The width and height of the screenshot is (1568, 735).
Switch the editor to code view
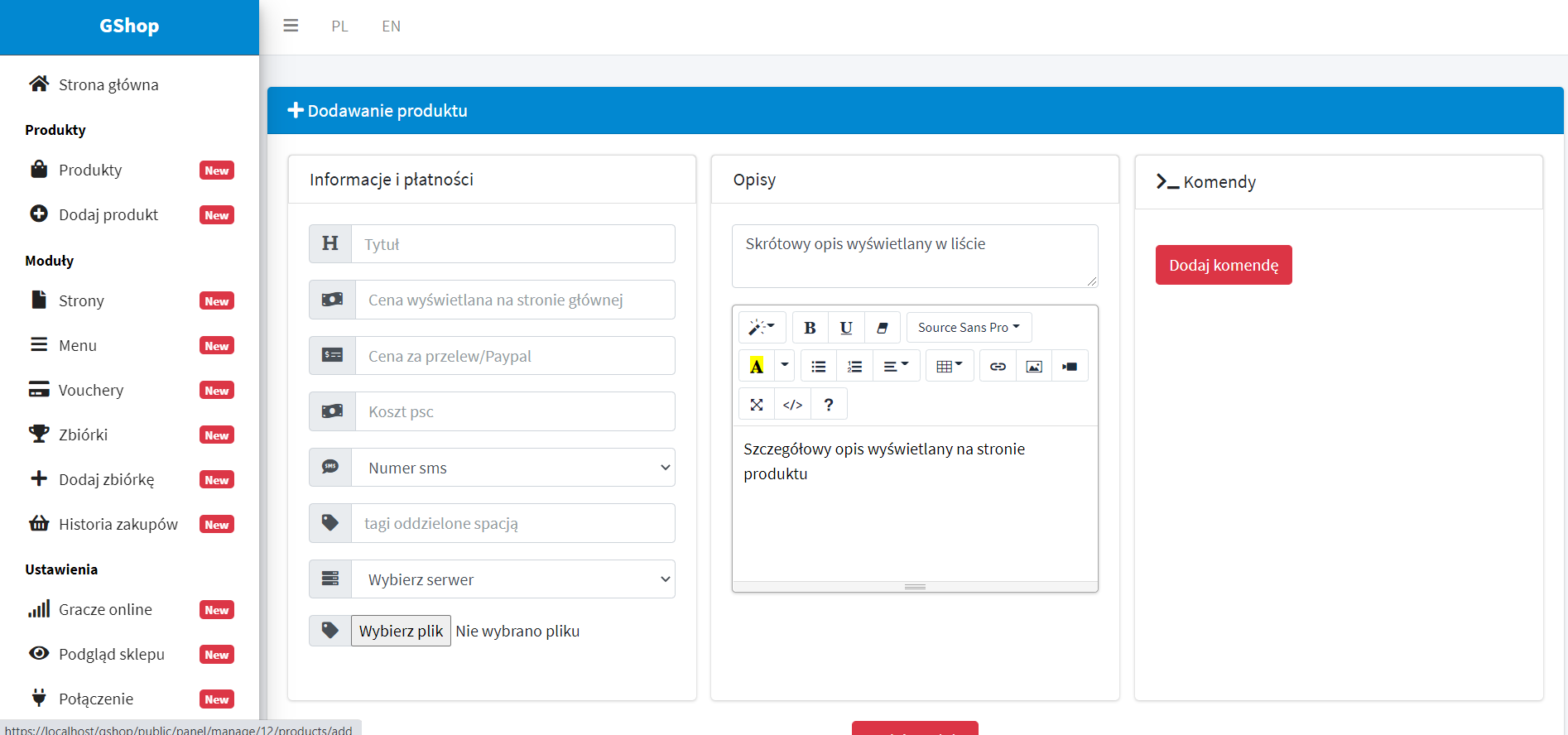[x=792, y=405]
